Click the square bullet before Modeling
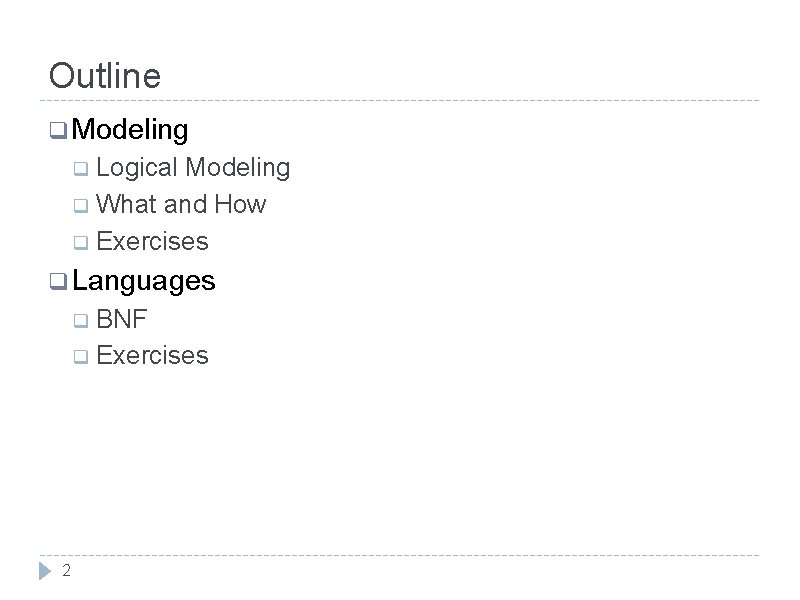 (58, 130)
